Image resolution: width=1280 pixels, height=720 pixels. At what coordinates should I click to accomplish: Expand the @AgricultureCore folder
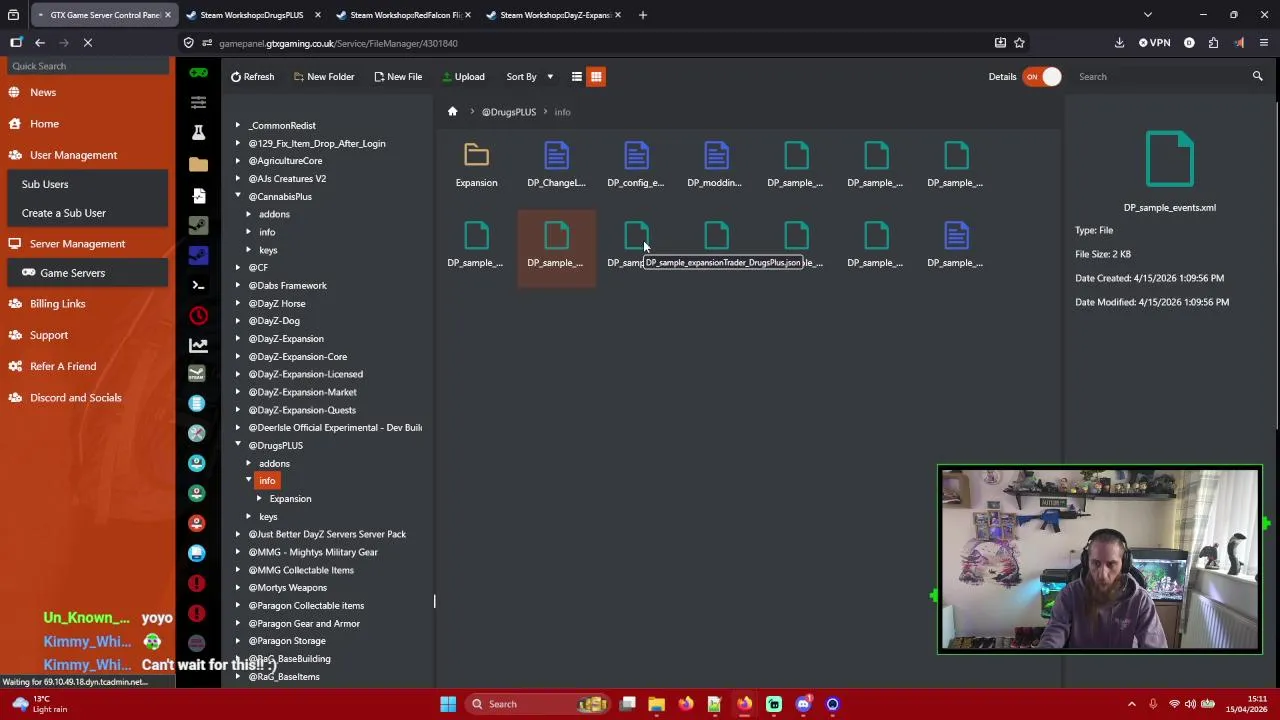(x=238, y=161)
